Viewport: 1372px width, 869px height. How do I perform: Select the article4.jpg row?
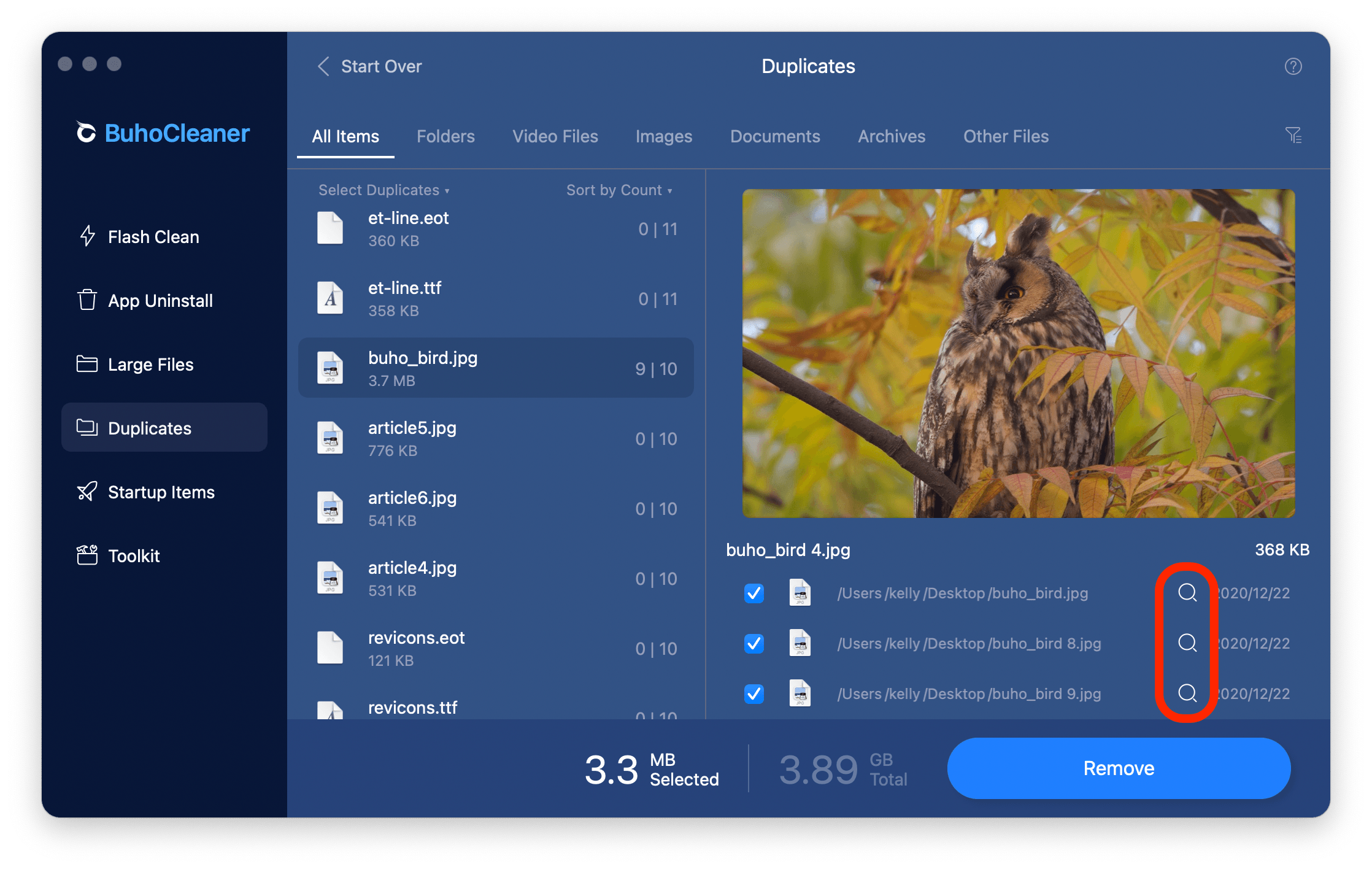coord(496,579)
